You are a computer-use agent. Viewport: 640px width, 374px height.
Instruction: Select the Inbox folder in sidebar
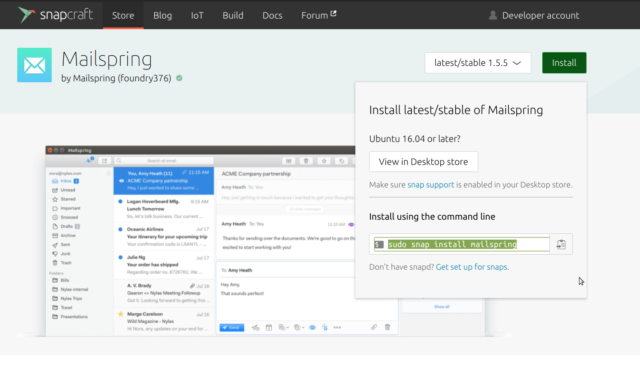click(x=65, y=181)
